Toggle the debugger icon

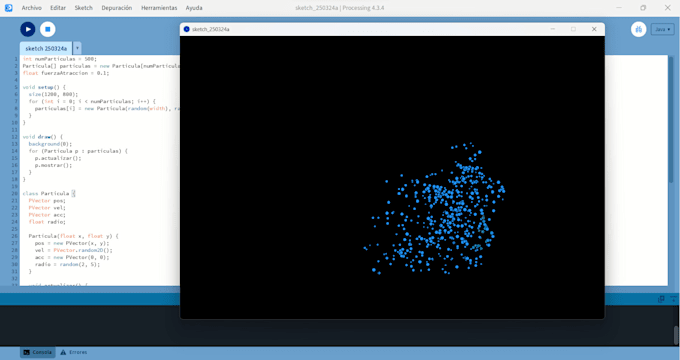[638, 29]
